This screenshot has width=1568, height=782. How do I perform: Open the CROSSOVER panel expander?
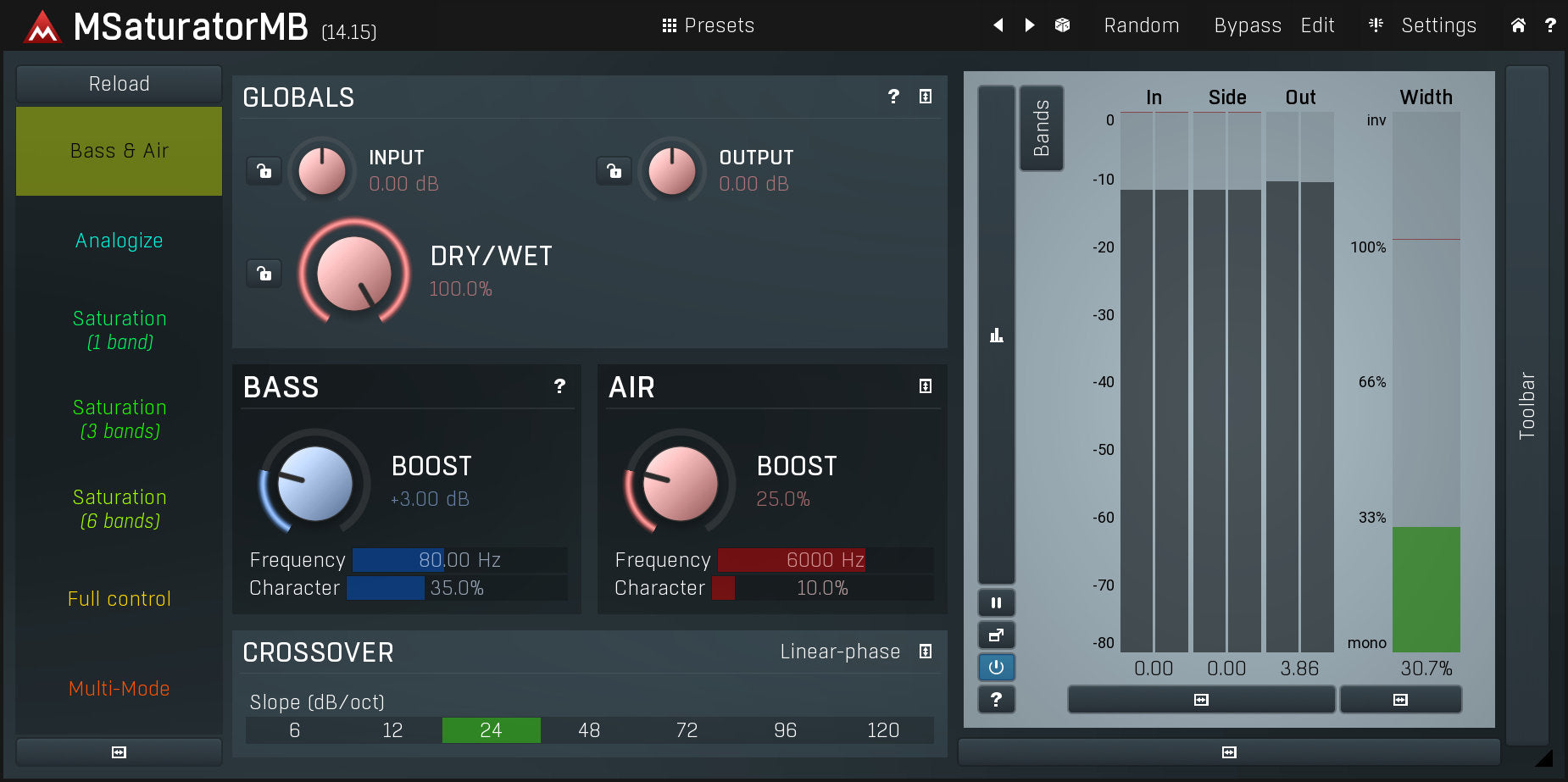[x=926, y=652]
